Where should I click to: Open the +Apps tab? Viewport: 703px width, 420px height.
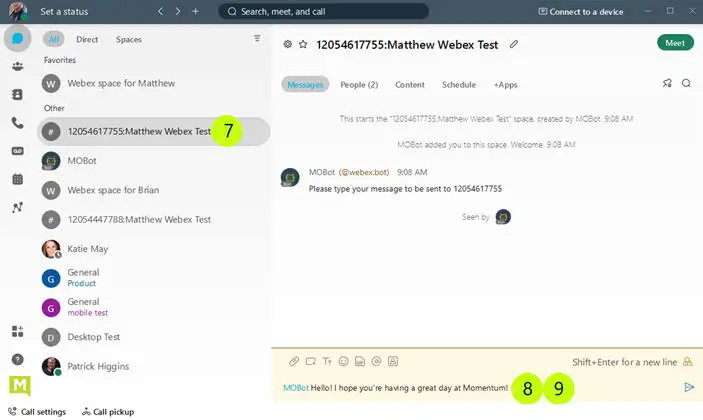click(x=506, y=85)
